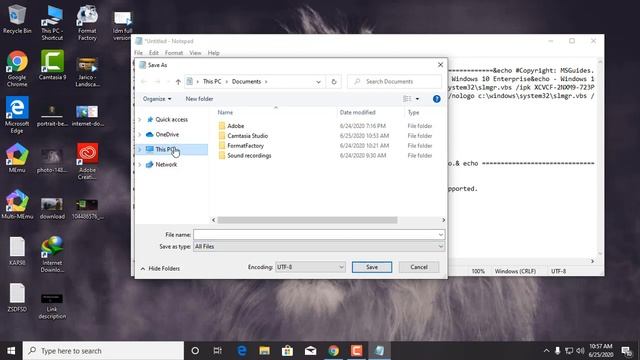Open the Notepad Format menu
The image size is (640, 360).
click(174, 53)
